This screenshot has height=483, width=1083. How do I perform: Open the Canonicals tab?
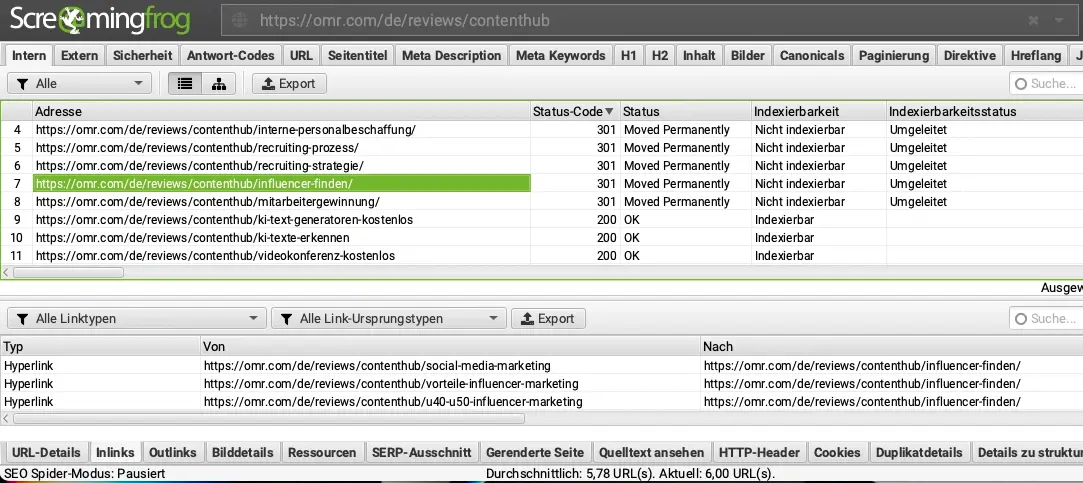[812, 55]
